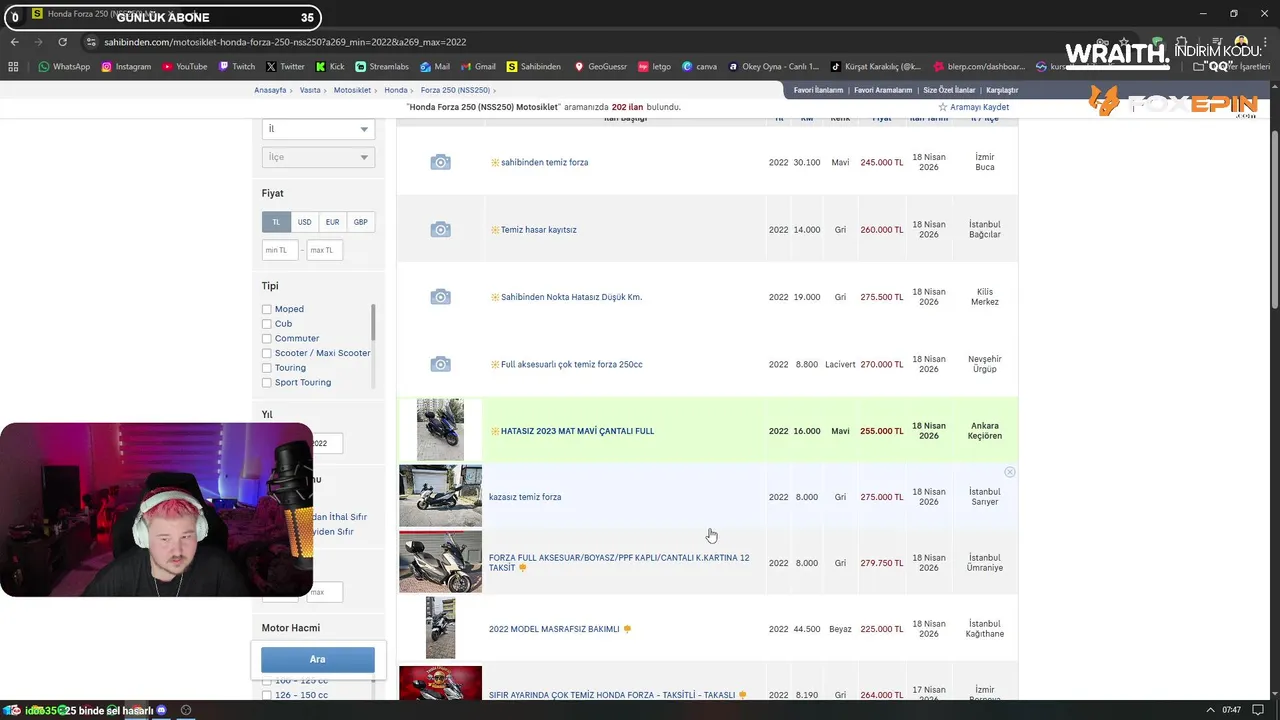Select USD currency toggle
This screenshot has width=1280, height=720.
304,222
